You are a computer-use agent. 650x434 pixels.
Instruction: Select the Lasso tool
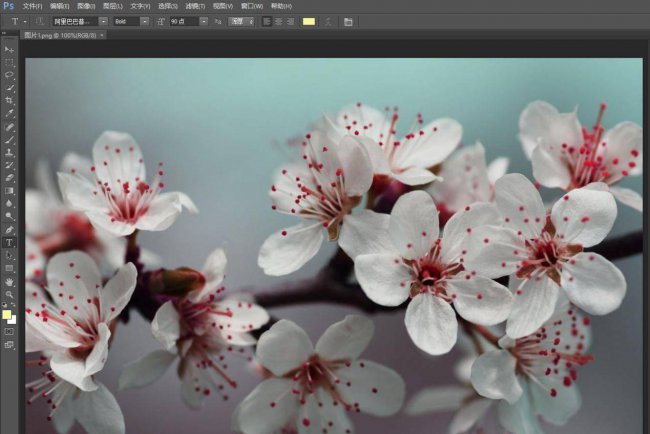[x=9, y=75]
